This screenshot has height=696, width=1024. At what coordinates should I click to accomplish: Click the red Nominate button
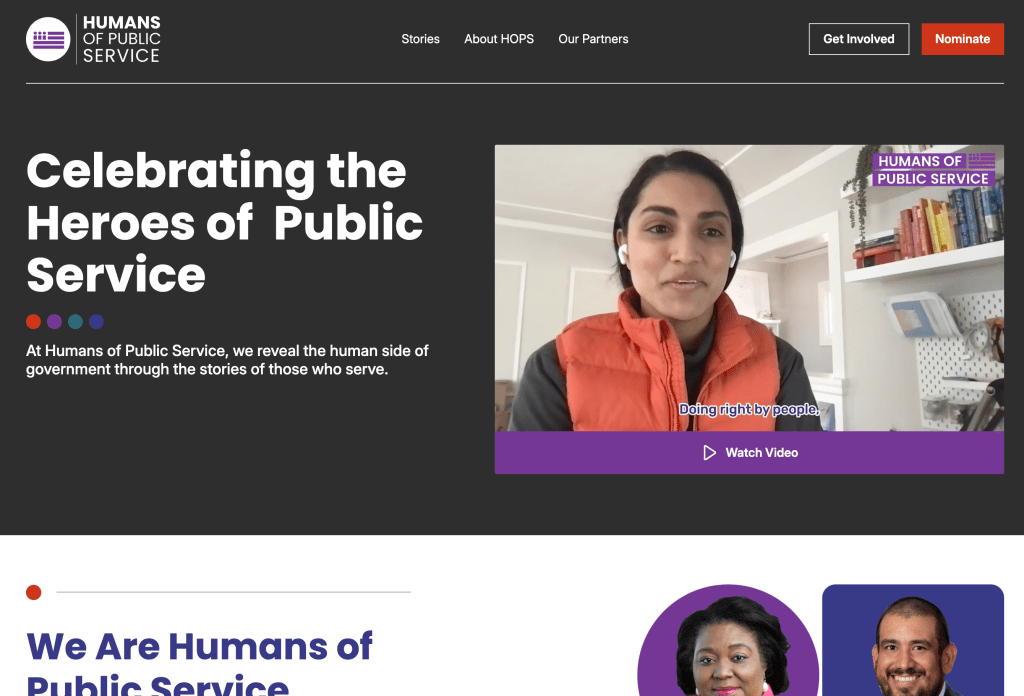(963, 39)
